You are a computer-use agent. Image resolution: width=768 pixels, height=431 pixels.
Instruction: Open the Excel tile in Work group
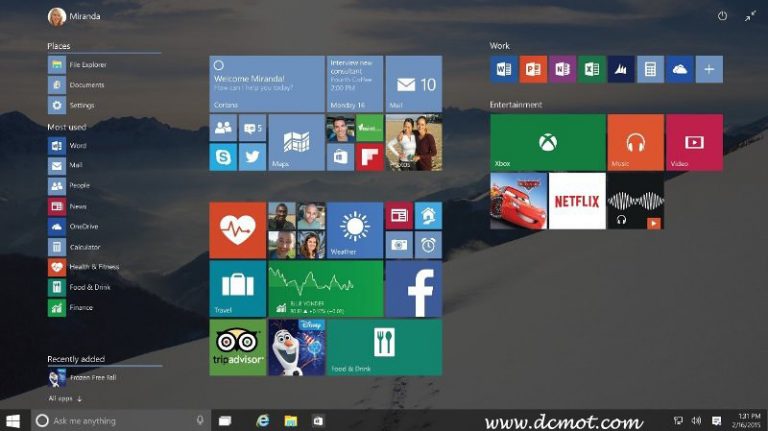[x=591, y=69]
